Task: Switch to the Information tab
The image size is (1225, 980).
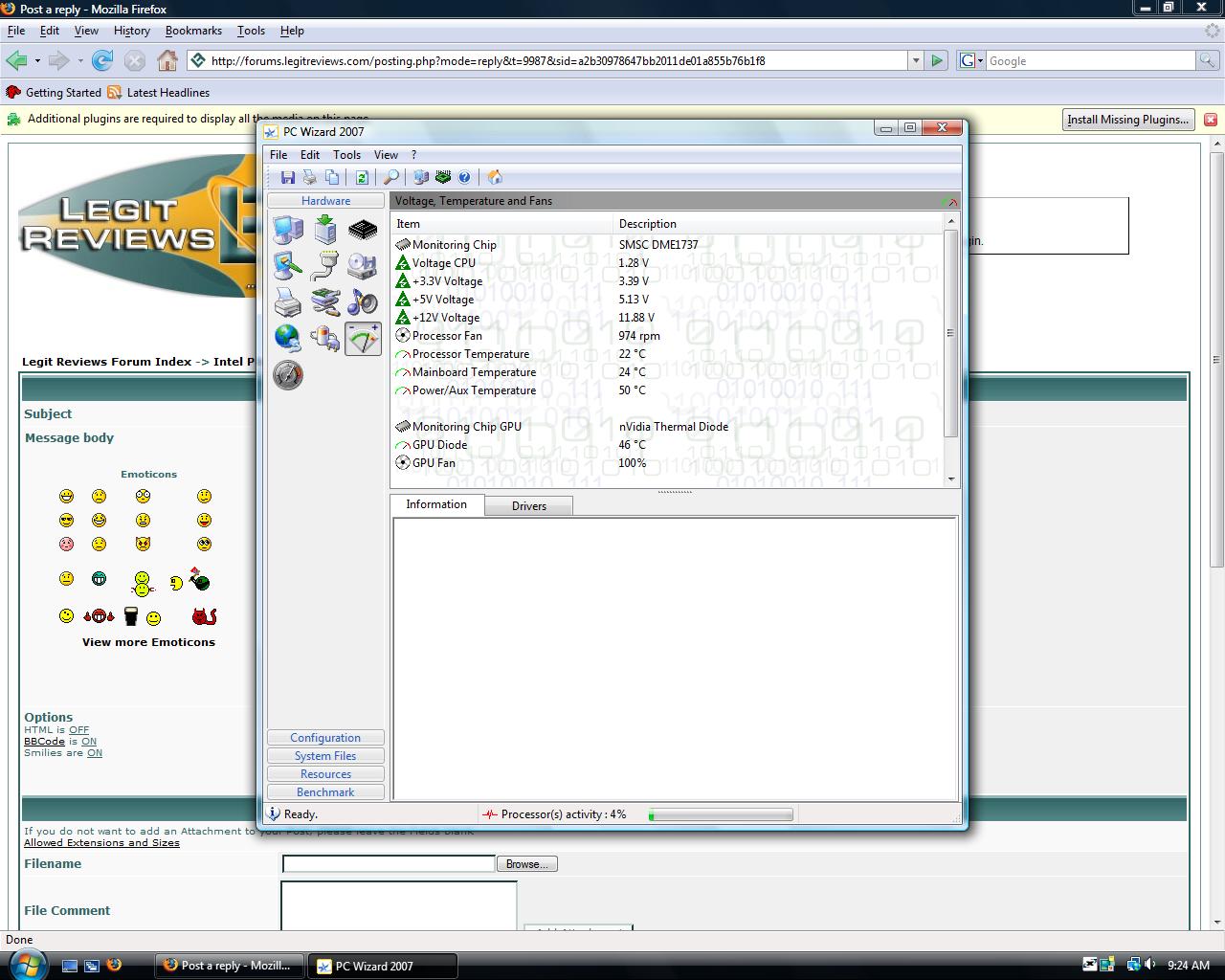Action: 436,504
